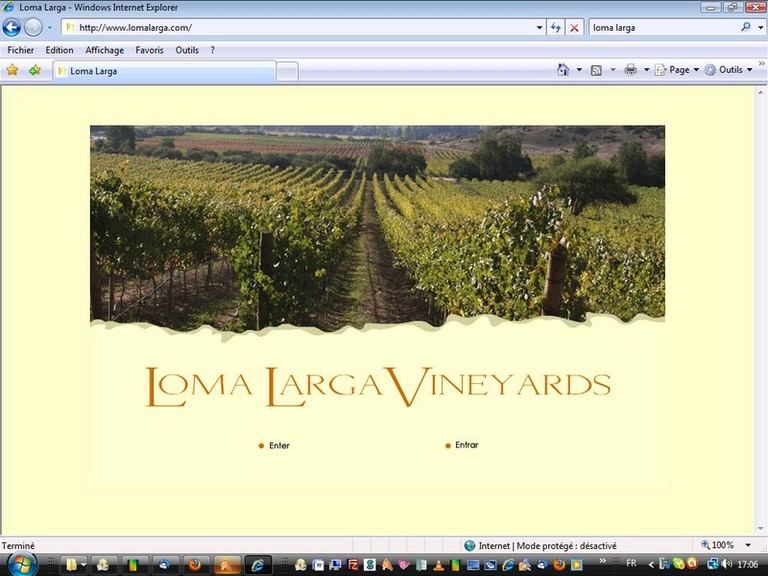
Task: Click in the search box field
Action: click(x=662, y=28)
